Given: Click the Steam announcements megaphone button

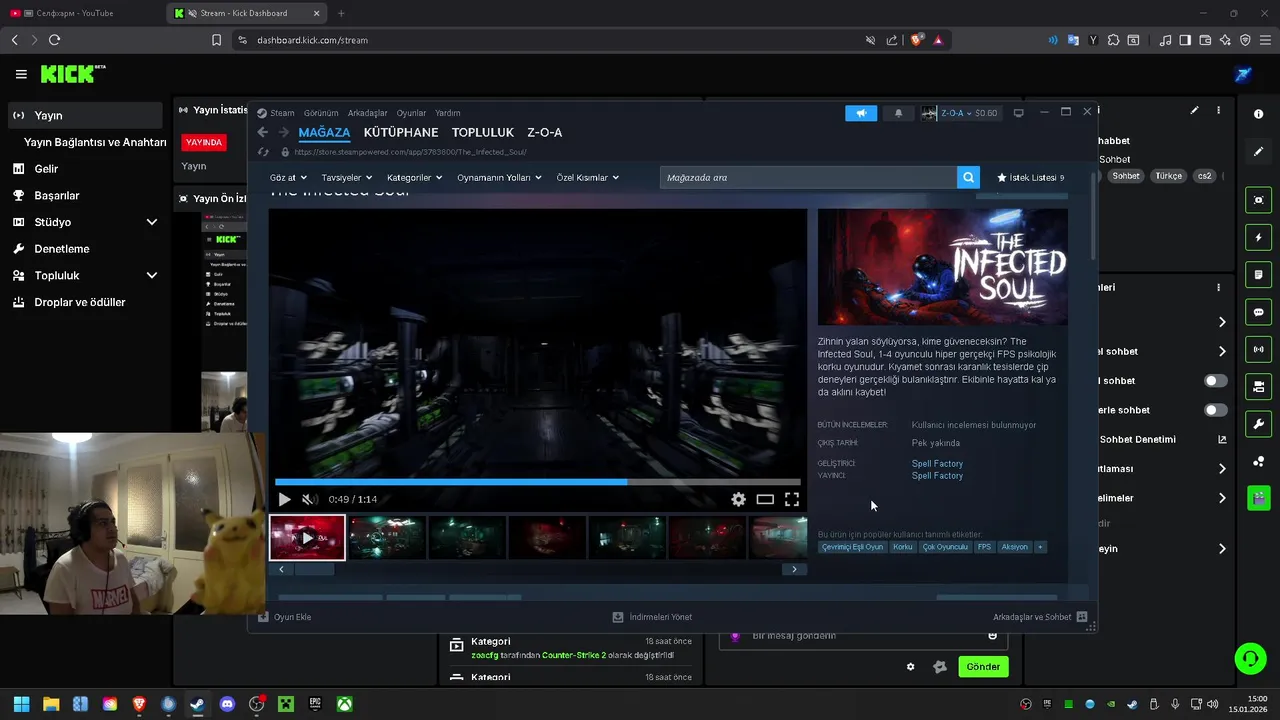Looking at the screenshot, I should [860, 113].
